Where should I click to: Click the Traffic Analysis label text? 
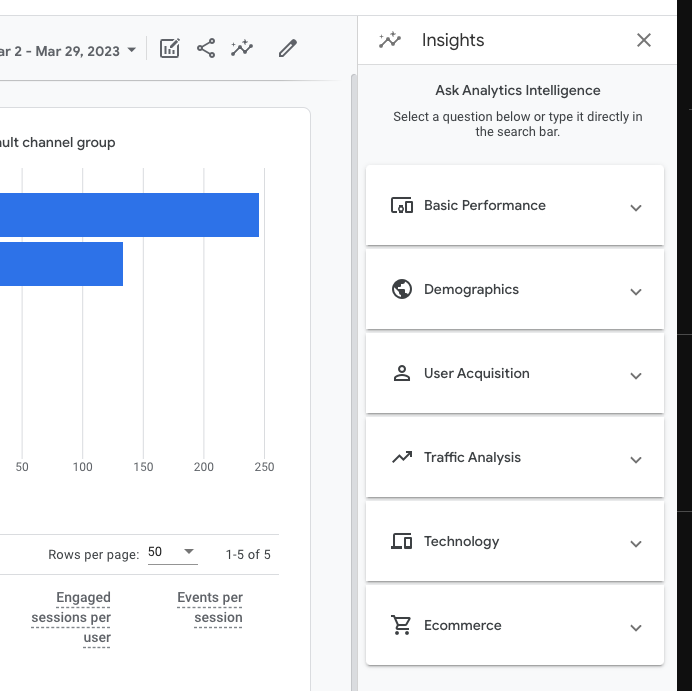coord(472,457)
